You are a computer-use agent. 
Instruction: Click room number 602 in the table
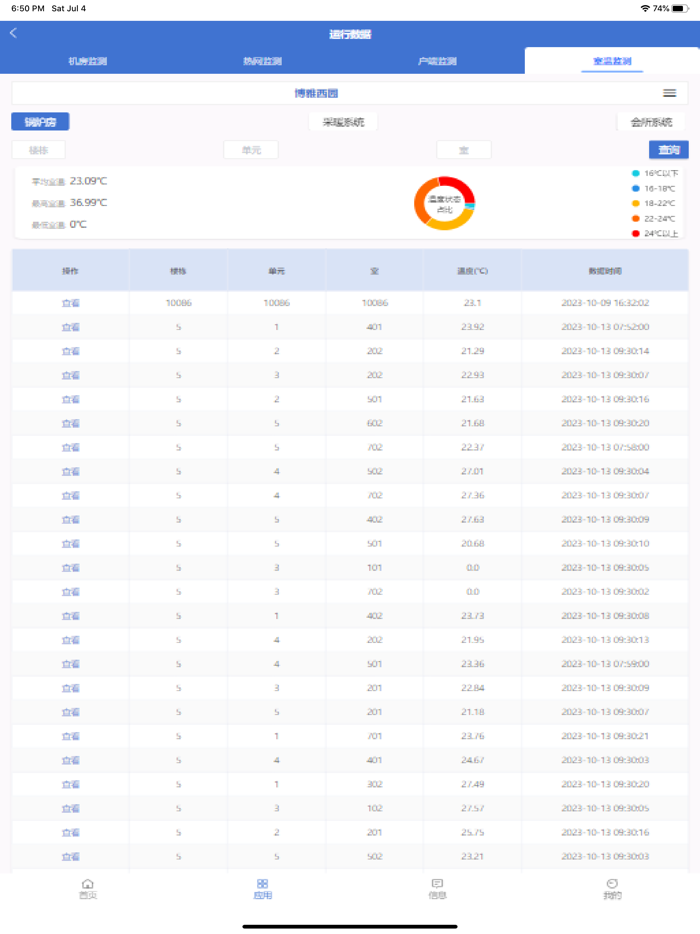pos(375,424)
